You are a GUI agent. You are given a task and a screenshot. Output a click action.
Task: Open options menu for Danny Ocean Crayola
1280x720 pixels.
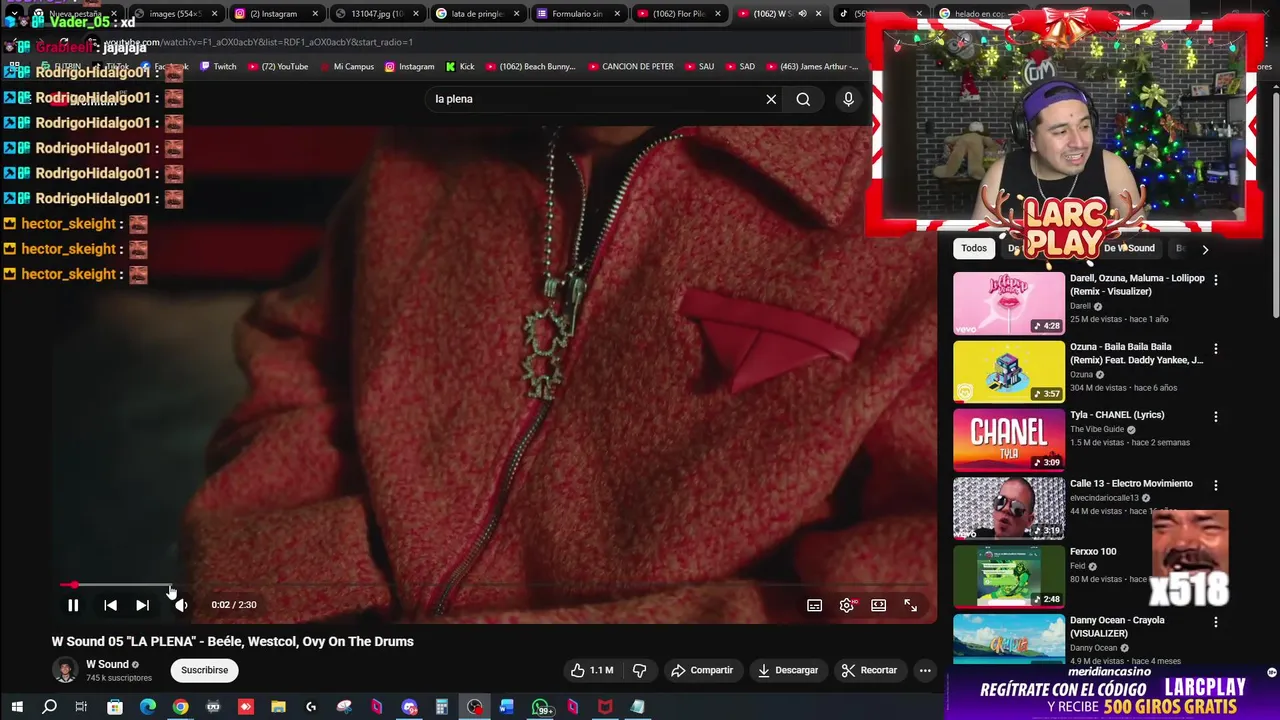click(1216, 622)
